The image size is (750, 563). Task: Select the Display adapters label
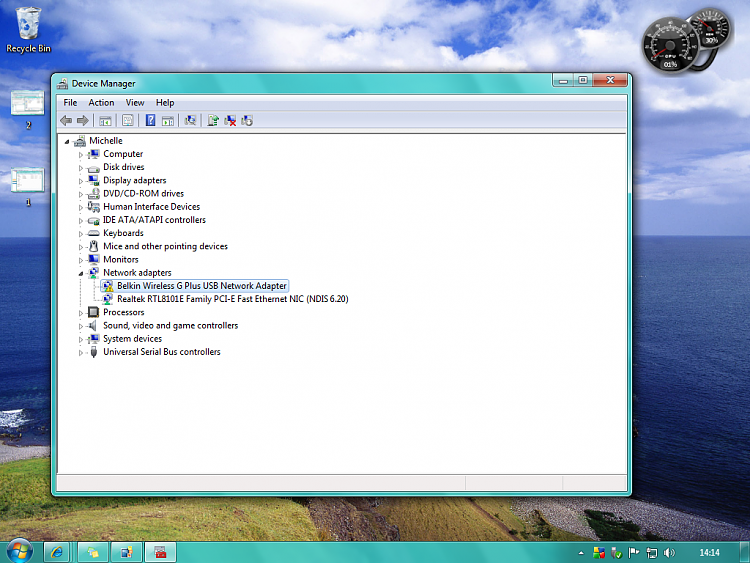pos(134,180)
